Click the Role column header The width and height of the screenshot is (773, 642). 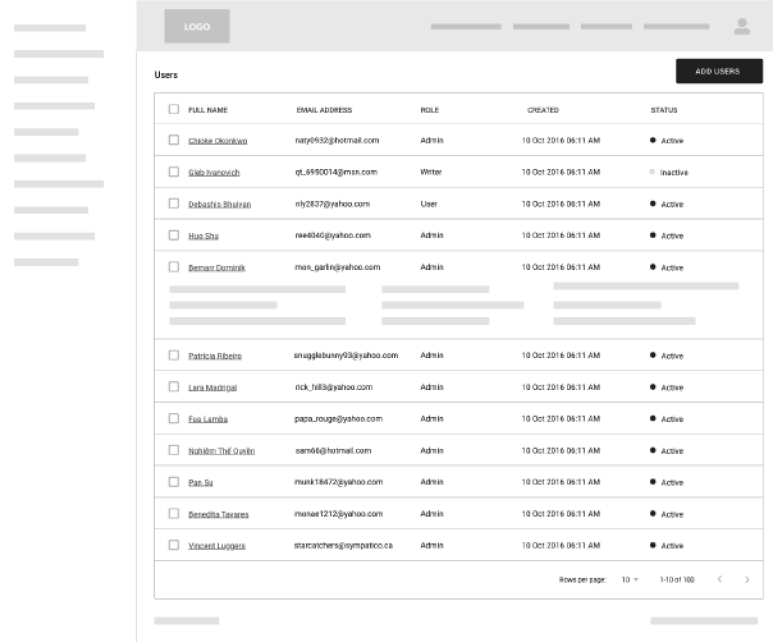tap(429, 110)
